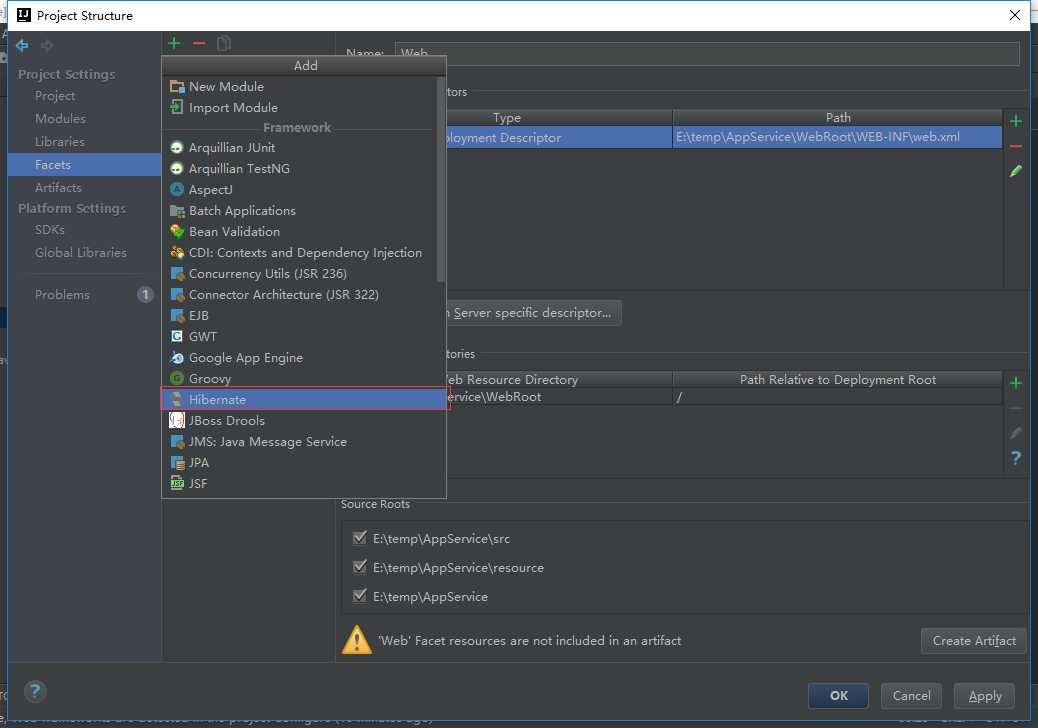Click the AspectJ framework icon
The image size is (1038, 728).
tap(177, 189)
